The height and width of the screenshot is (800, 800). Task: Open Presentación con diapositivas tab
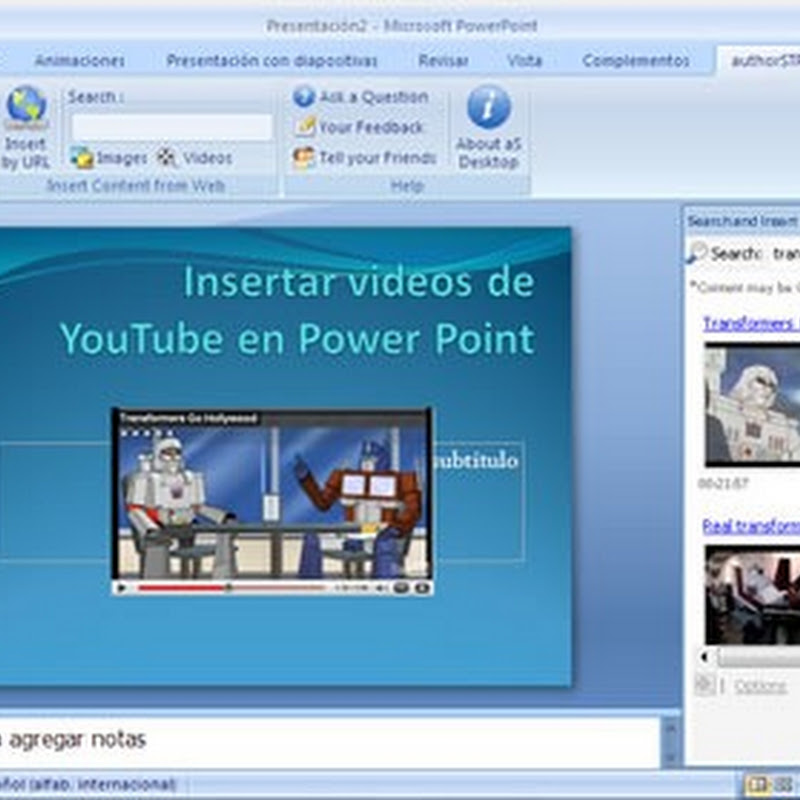coord(271,60)
